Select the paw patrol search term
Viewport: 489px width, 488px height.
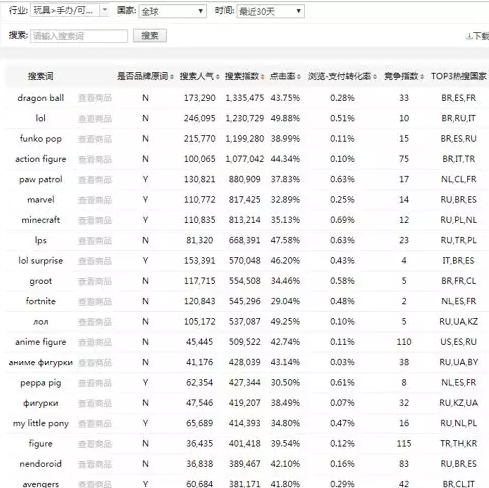tap(41, 179)
